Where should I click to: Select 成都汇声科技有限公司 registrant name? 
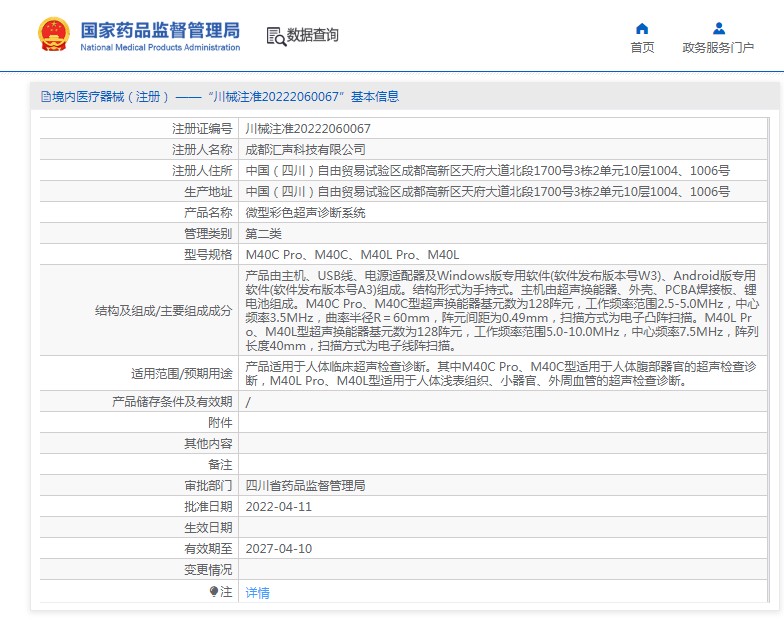pyautogui.click(x=306, y=150)
